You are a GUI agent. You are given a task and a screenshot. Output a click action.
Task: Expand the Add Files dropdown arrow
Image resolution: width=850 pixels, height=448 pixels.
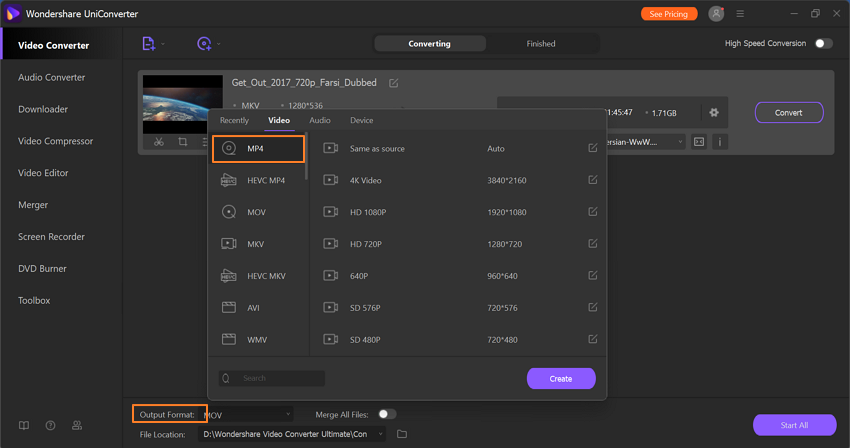[163, 44]
